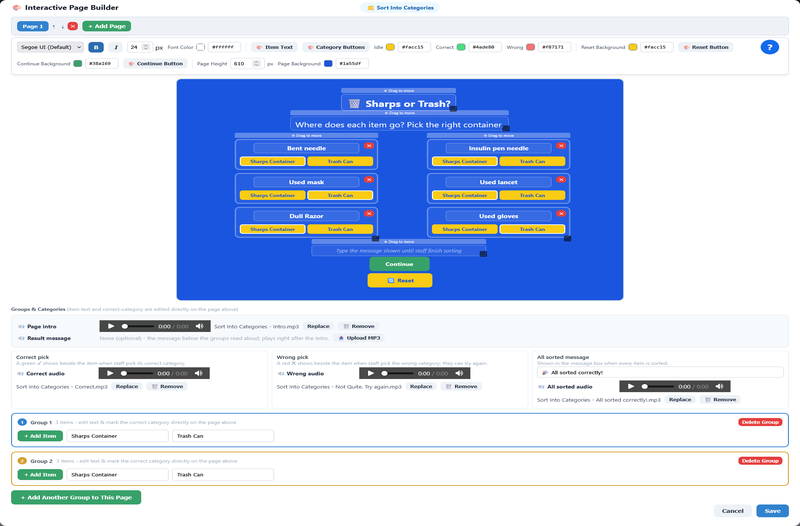Click the resize handle of the title box
Viewport: 800px width, 526px height.
[x=453, y=109]
